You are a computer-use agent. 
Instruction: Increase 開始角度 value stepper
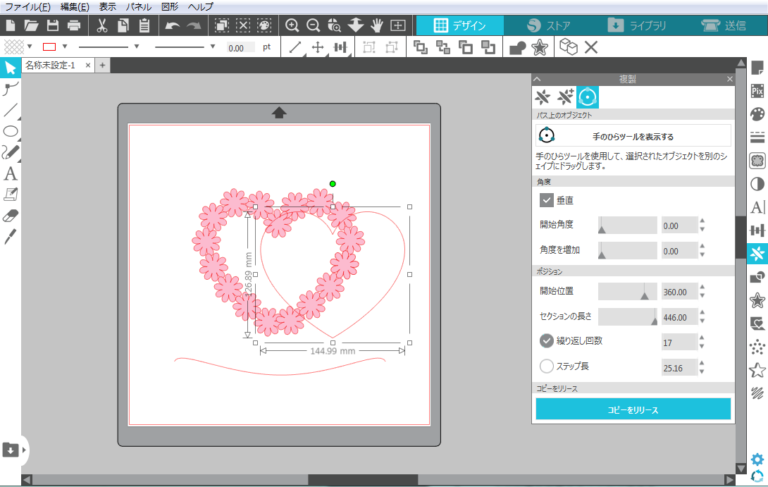(702, 221)
